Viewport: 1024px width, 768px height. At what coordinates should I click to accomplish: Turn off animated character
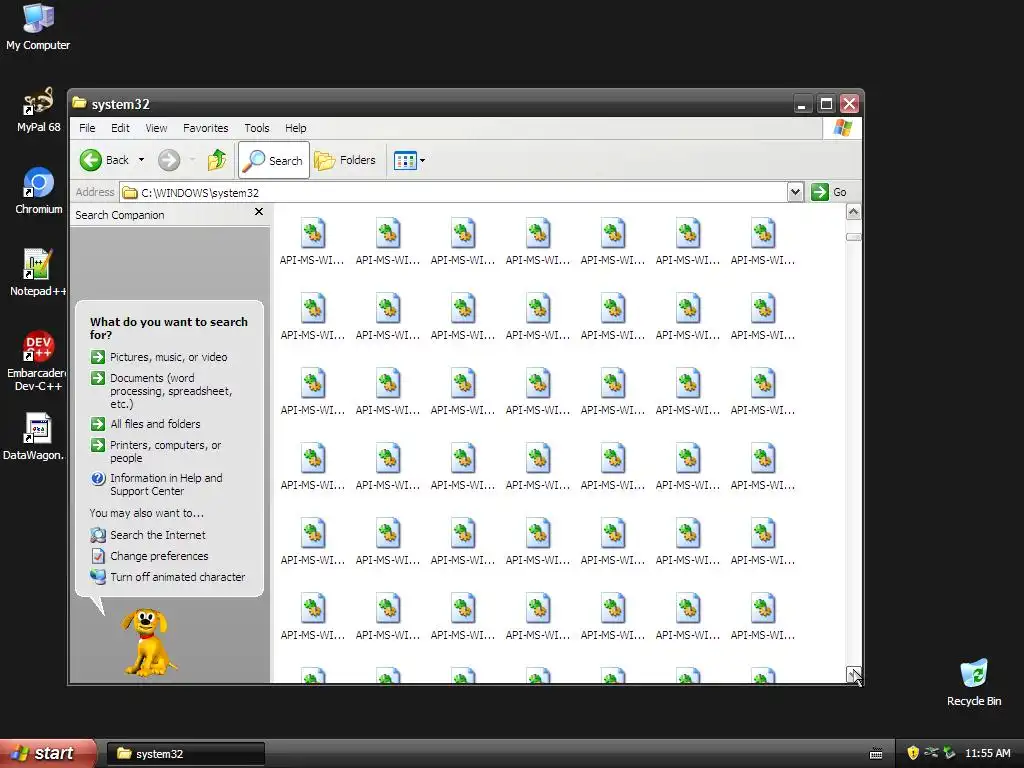point(168,577)
